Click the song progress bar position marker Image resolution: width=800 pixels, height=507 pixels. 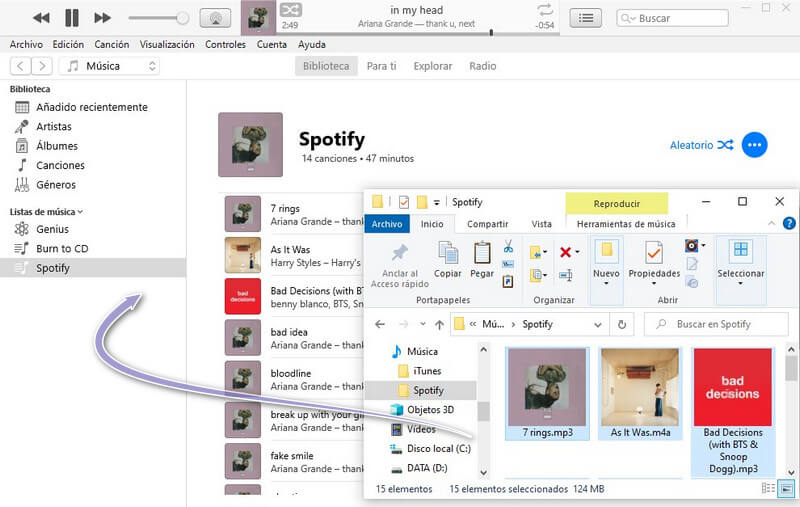[491, 33]
